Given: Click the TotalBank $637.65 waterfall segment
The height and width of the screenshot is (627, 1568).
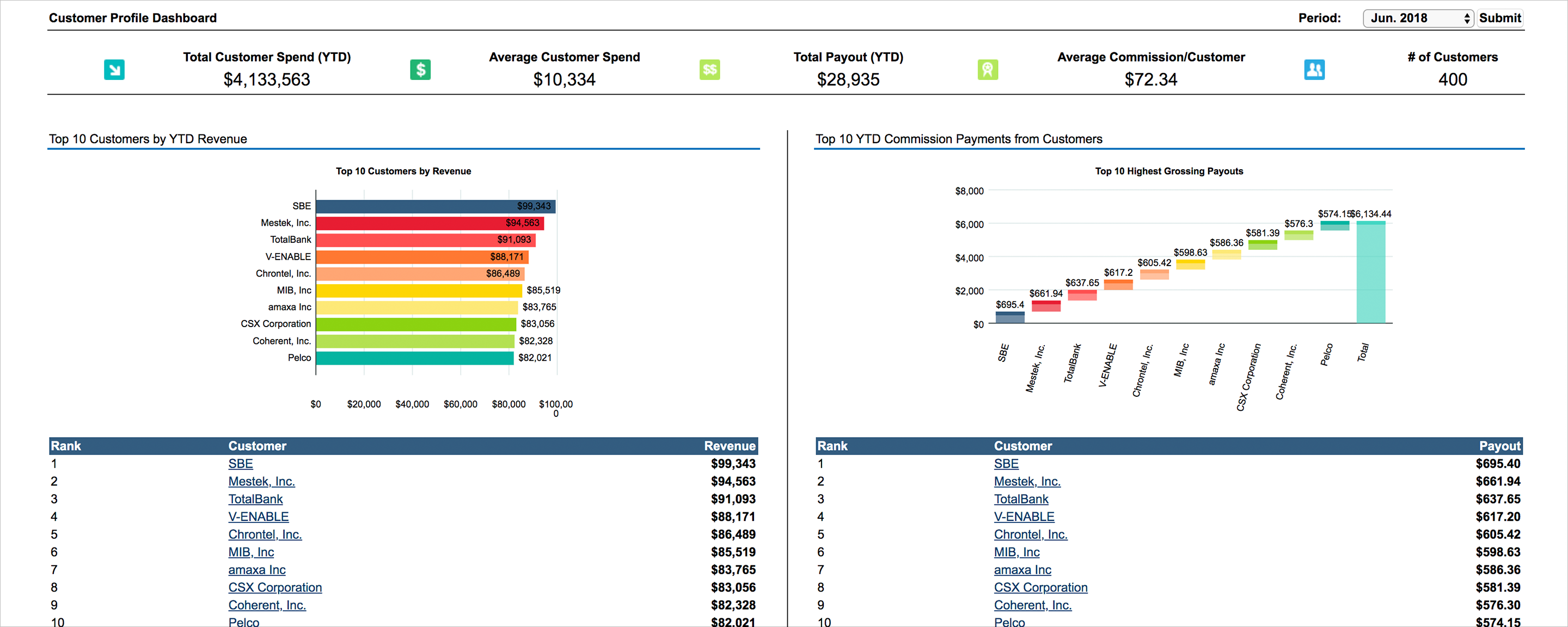Looking at the screenshot, I should 1082,295.
